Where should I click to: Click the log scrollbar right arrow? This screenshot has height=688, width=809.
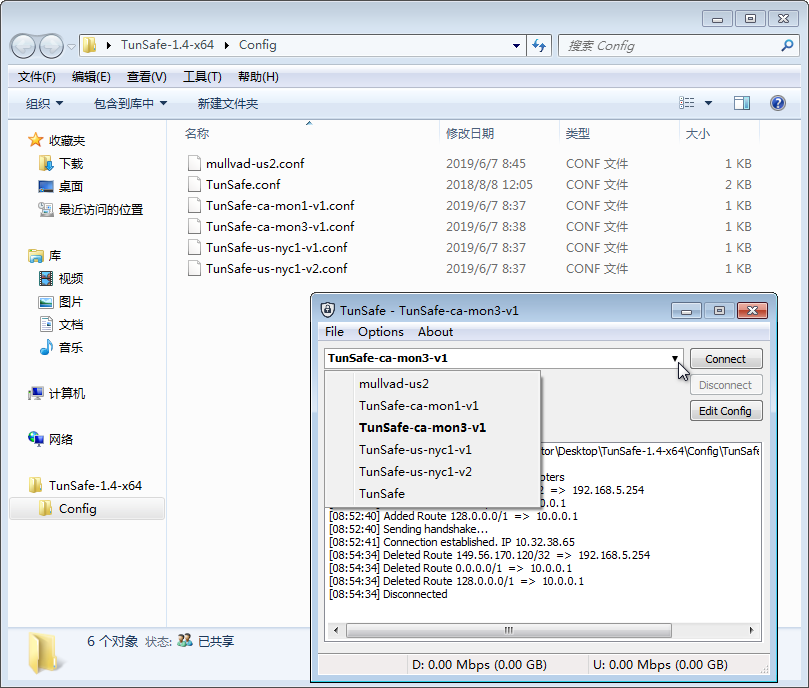(x=751, y=630)
